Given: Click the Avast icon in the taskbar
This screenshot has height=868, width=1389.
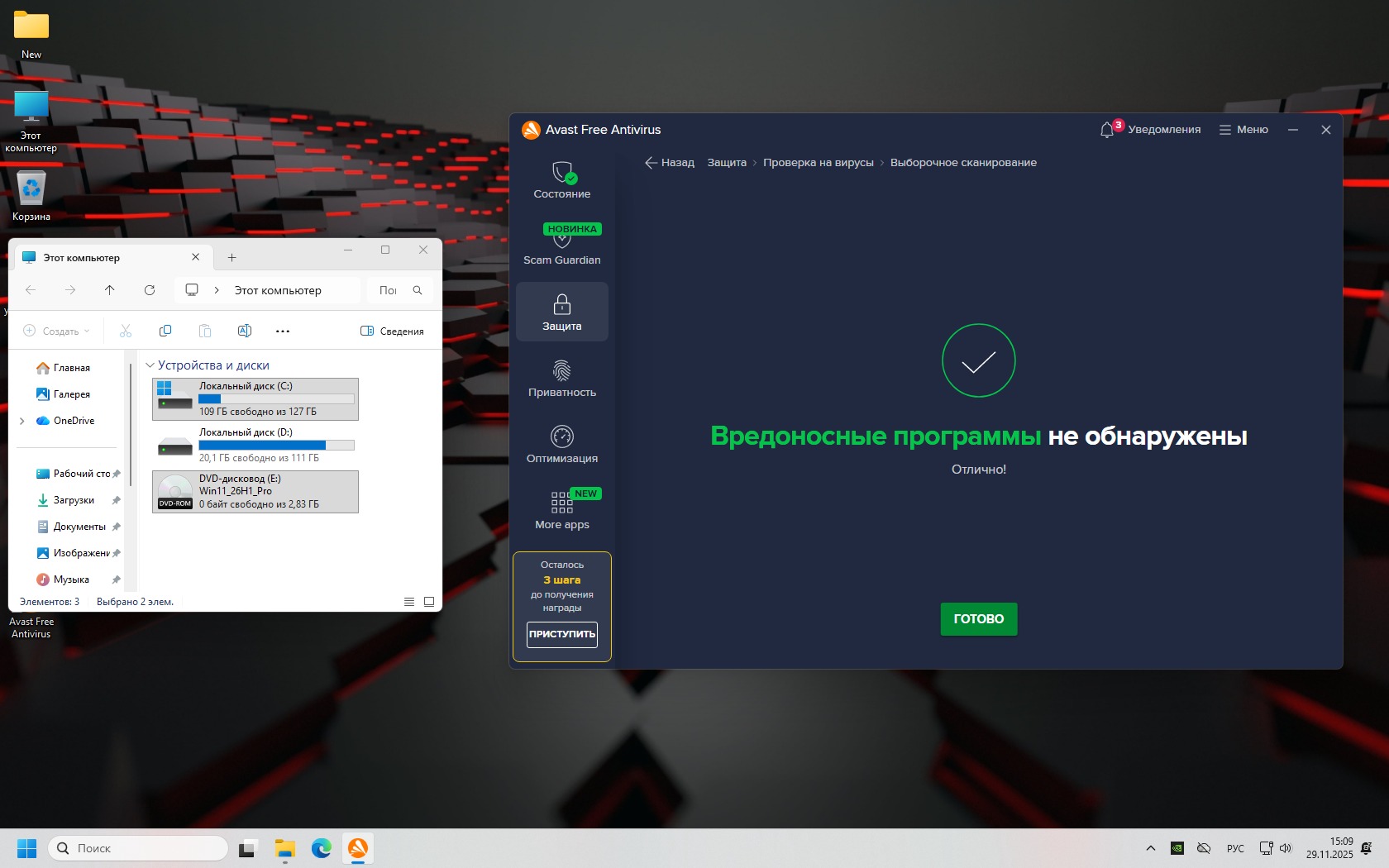Looking at the screenshot, I should pyautogui.click(x=357, y=848).
